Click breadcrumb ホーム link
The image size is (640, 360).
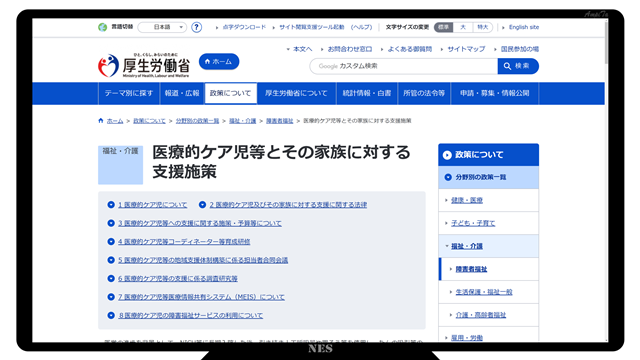(x=115, y=121)
